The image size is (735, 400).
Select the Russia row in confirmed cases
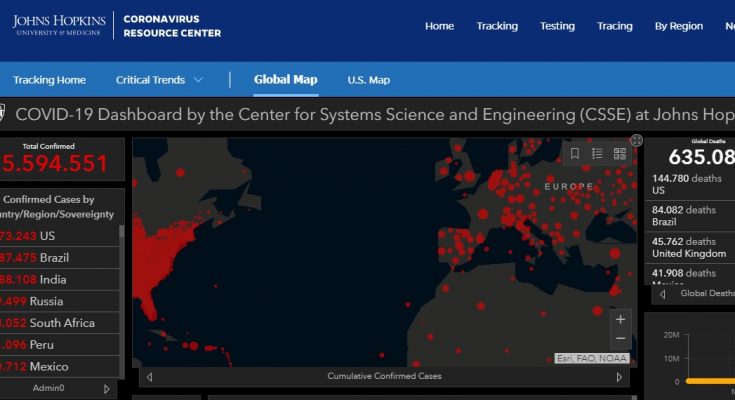click(x=60, y=301)
